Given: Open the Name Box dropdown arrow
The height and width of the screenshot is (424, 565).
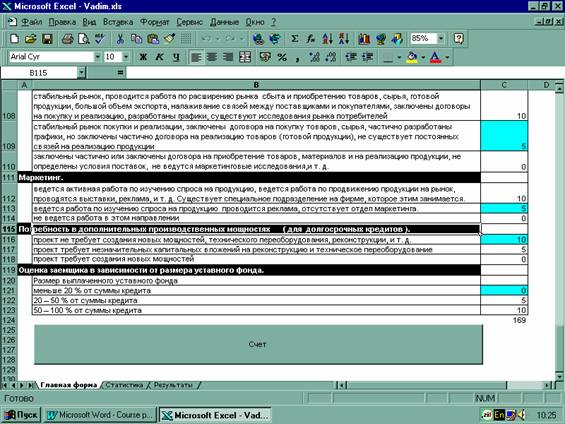Looking at the screenshot, I should point(81,73).
